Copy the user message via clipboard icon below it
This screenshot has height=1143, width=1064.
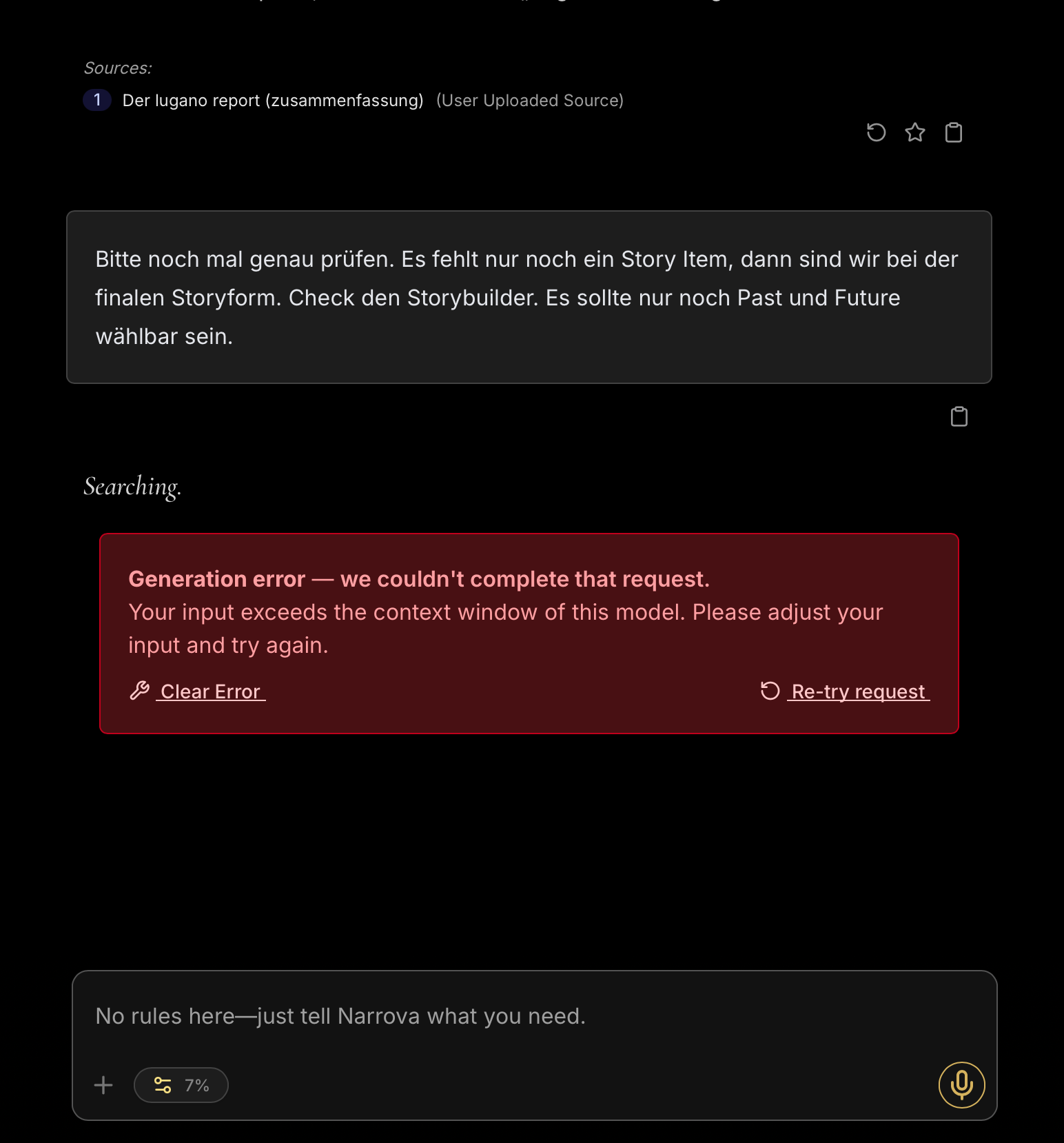tap(959, 416)
